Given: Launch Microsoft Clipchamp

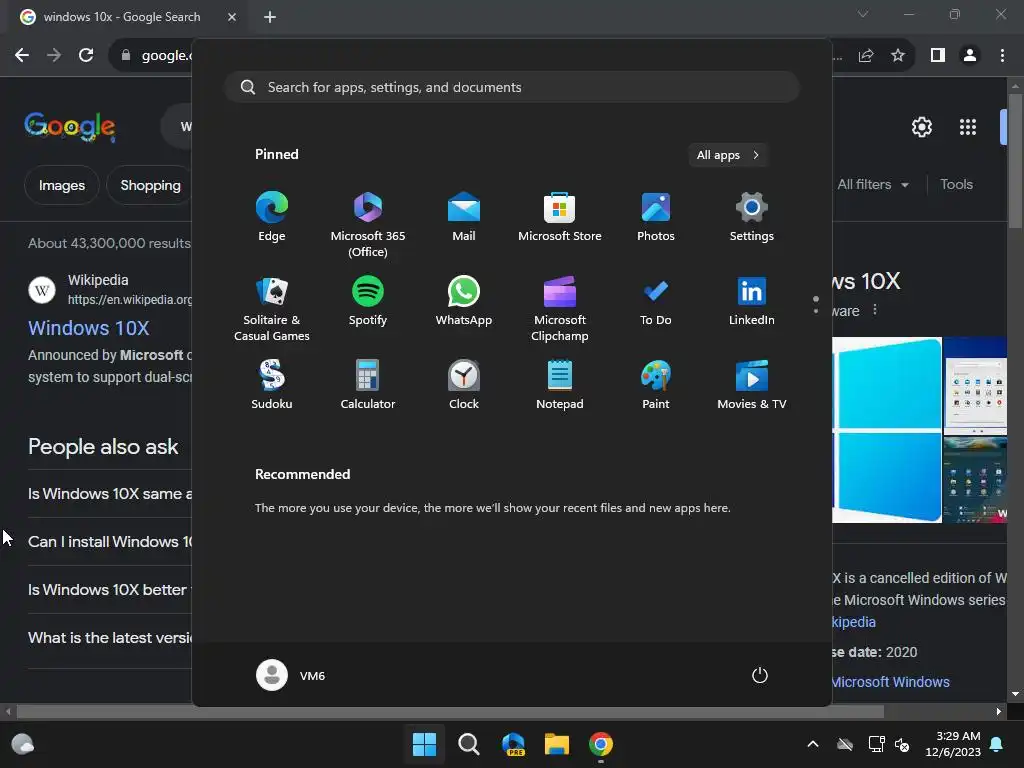Looking at the screenshot, I should tap(560, 308).
